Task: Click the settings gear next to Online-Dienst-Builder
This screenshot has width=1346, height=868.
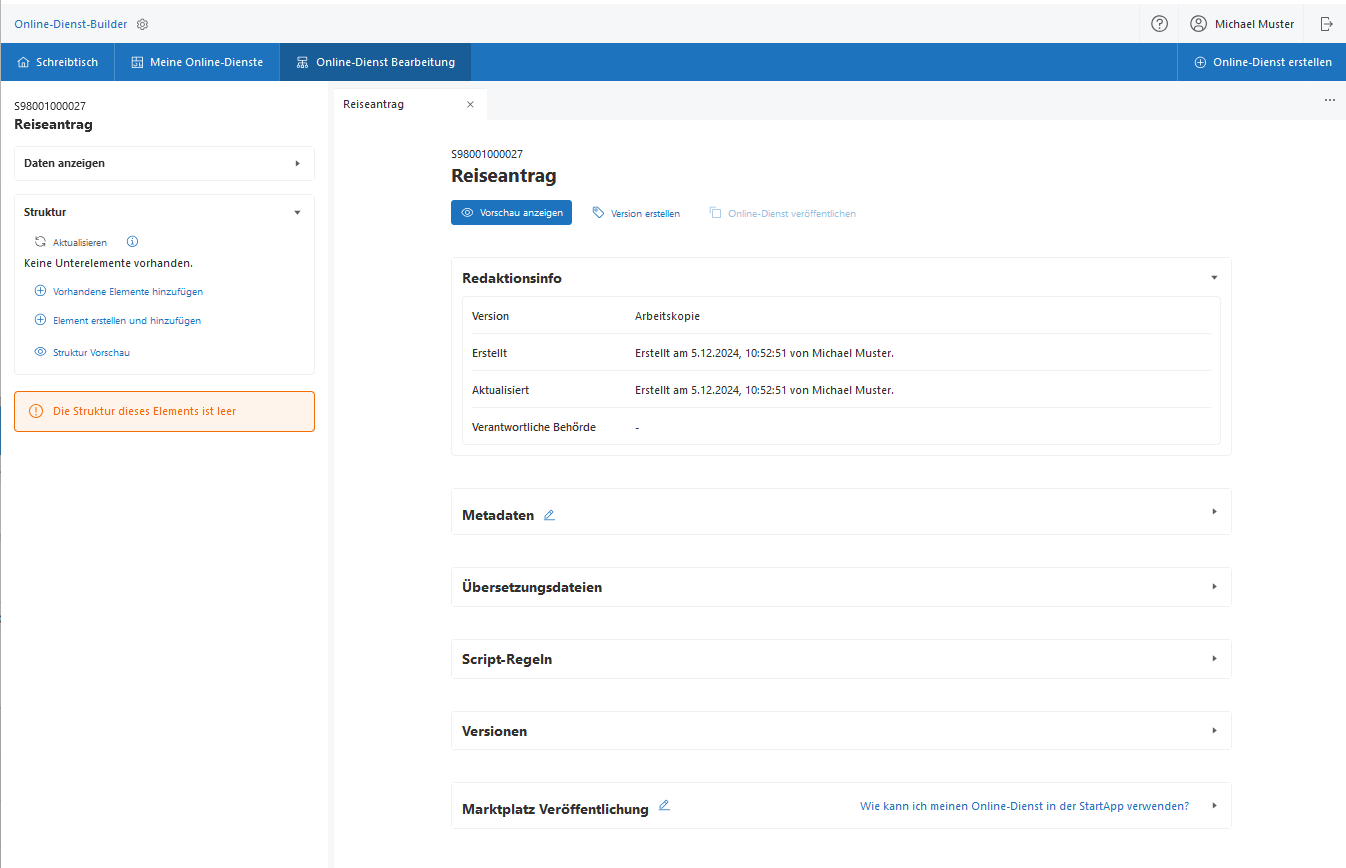Action: (142, 24)
